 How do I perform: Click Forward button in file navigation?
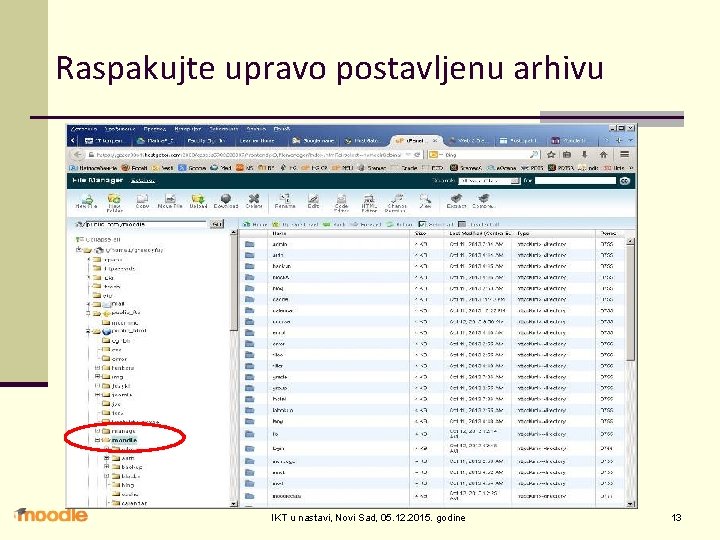[x=366, y=225]
